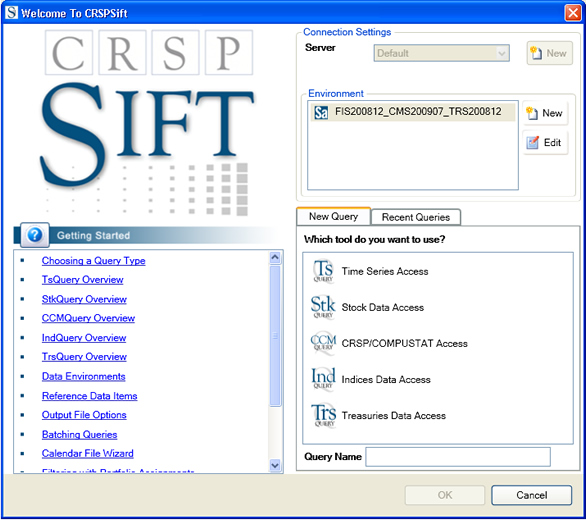Choose Treasuries Data Access tool

(394, 415)
